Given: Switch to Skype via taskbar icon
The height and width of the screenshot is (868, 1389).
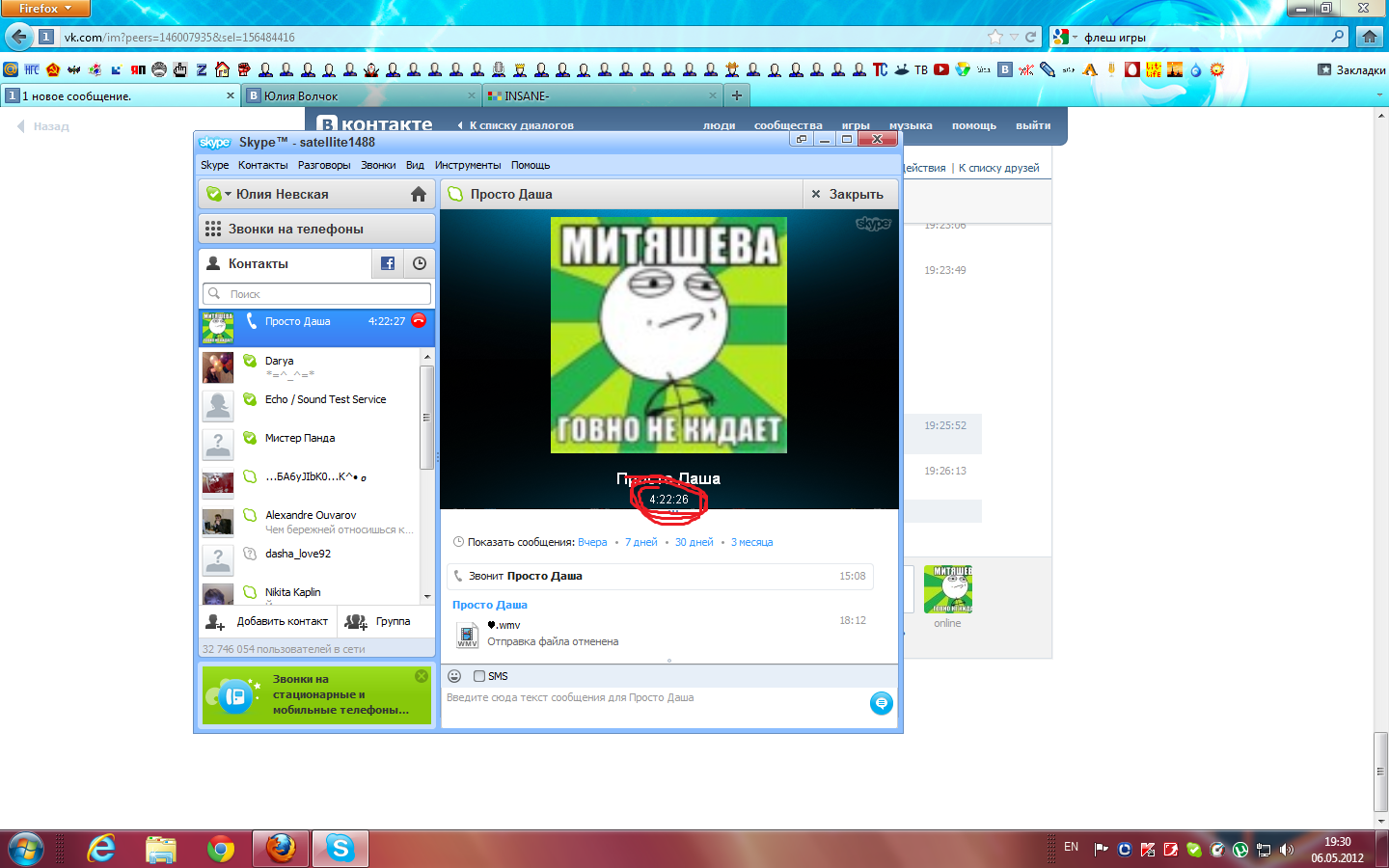Looking at the screenshot, I should 340,849.
